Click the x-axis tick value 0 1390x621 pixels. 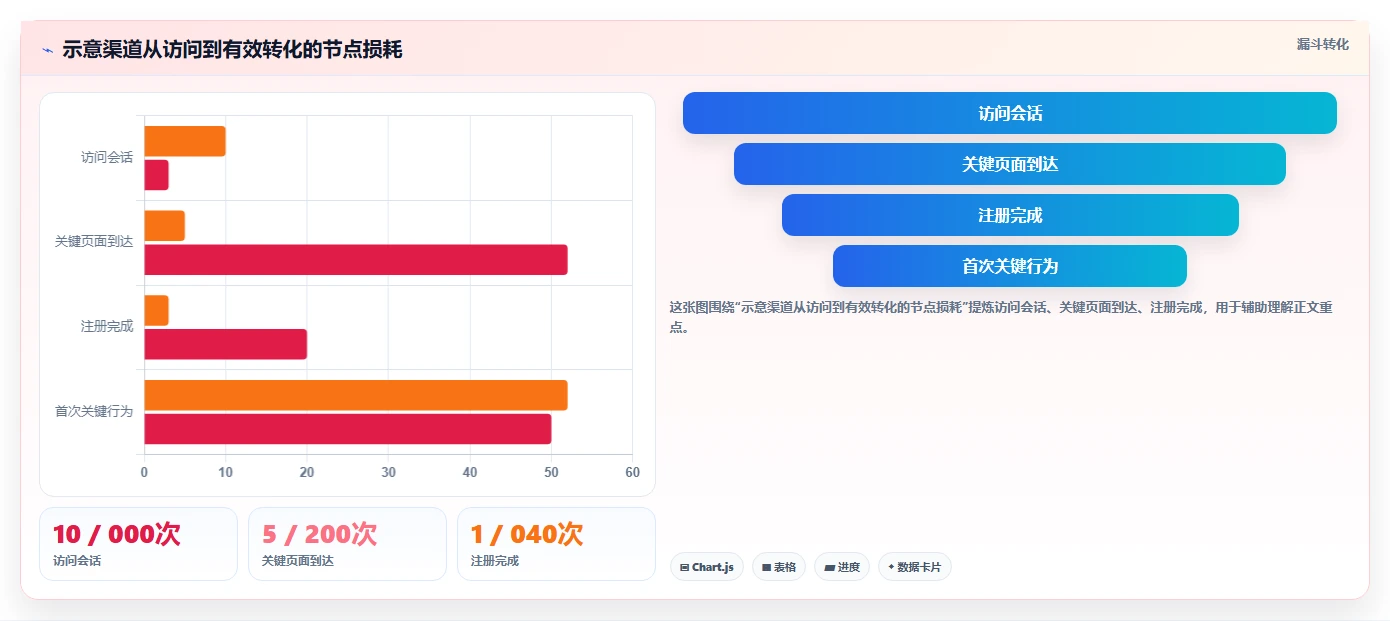(144, 473)
